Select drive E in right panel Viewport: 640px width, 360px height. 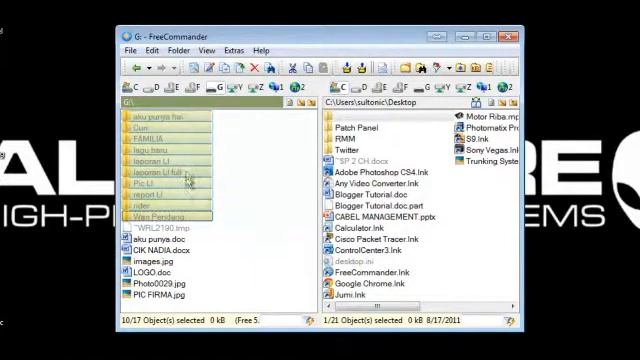point(380,87)
